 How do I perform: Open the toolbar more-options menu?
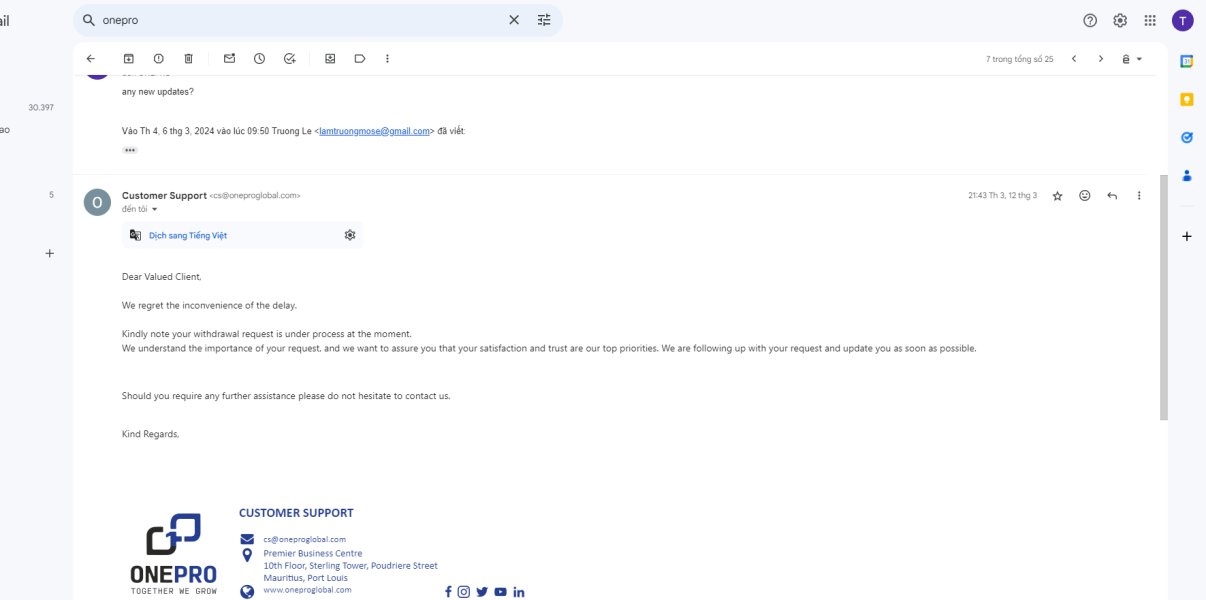pos(387,59)
